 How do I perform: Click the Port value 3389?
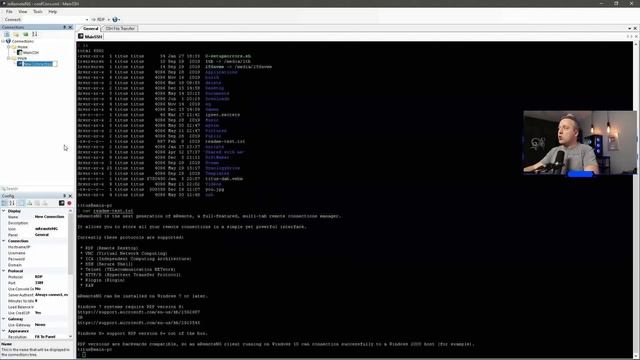[x=39, y=283]
